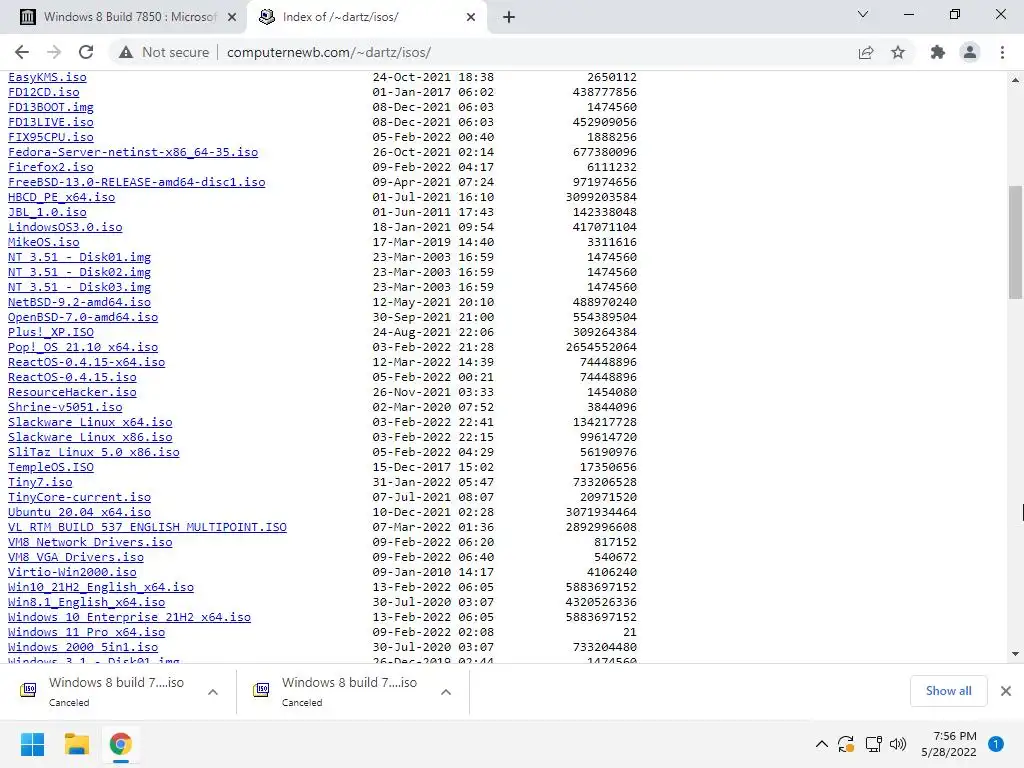
Task: Share this page via share icon
Action: coord(866,52)
